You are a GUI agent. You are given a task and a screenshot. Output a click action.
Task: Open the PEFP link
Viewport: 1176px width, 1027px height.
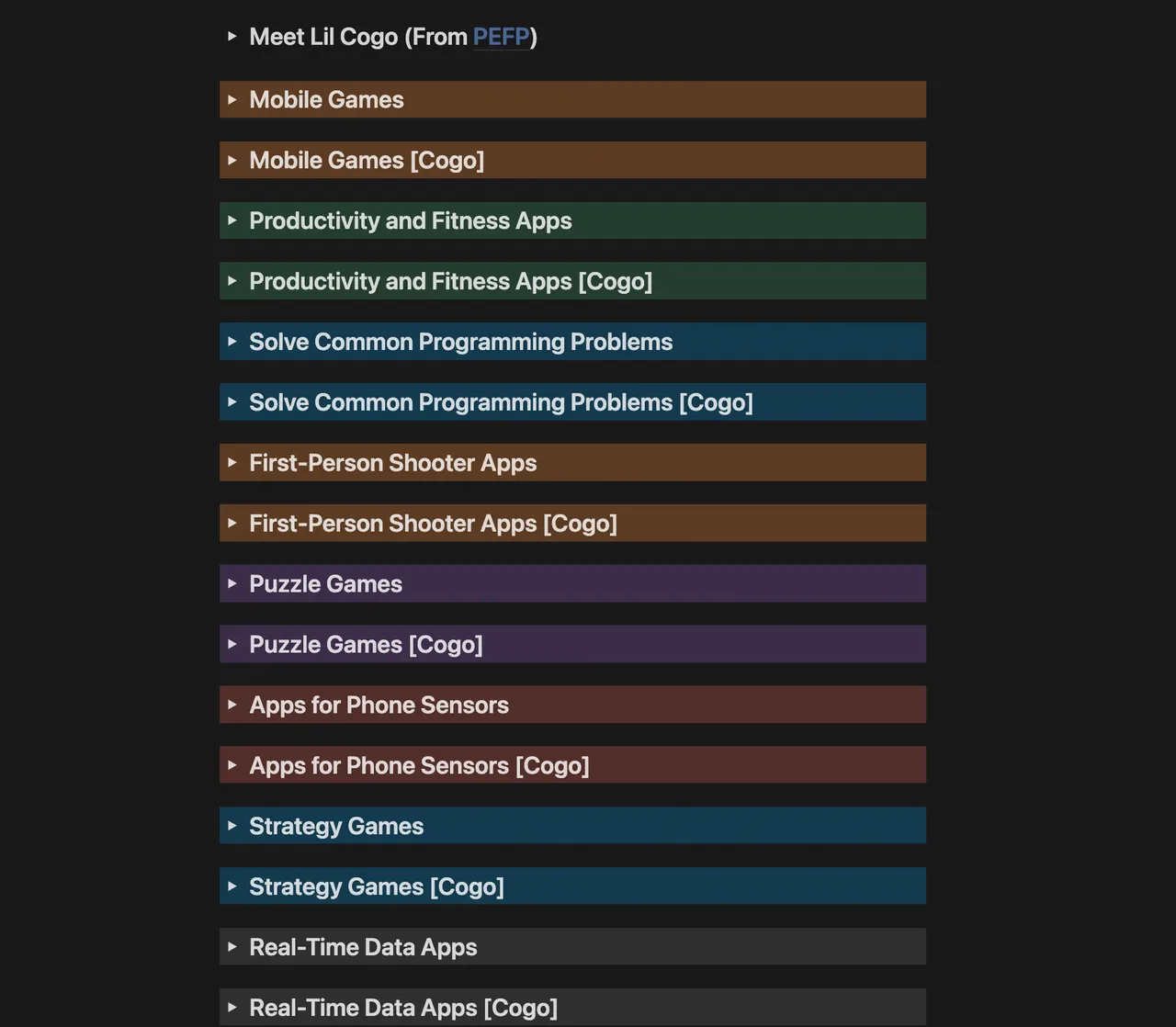tap(501, 37)
